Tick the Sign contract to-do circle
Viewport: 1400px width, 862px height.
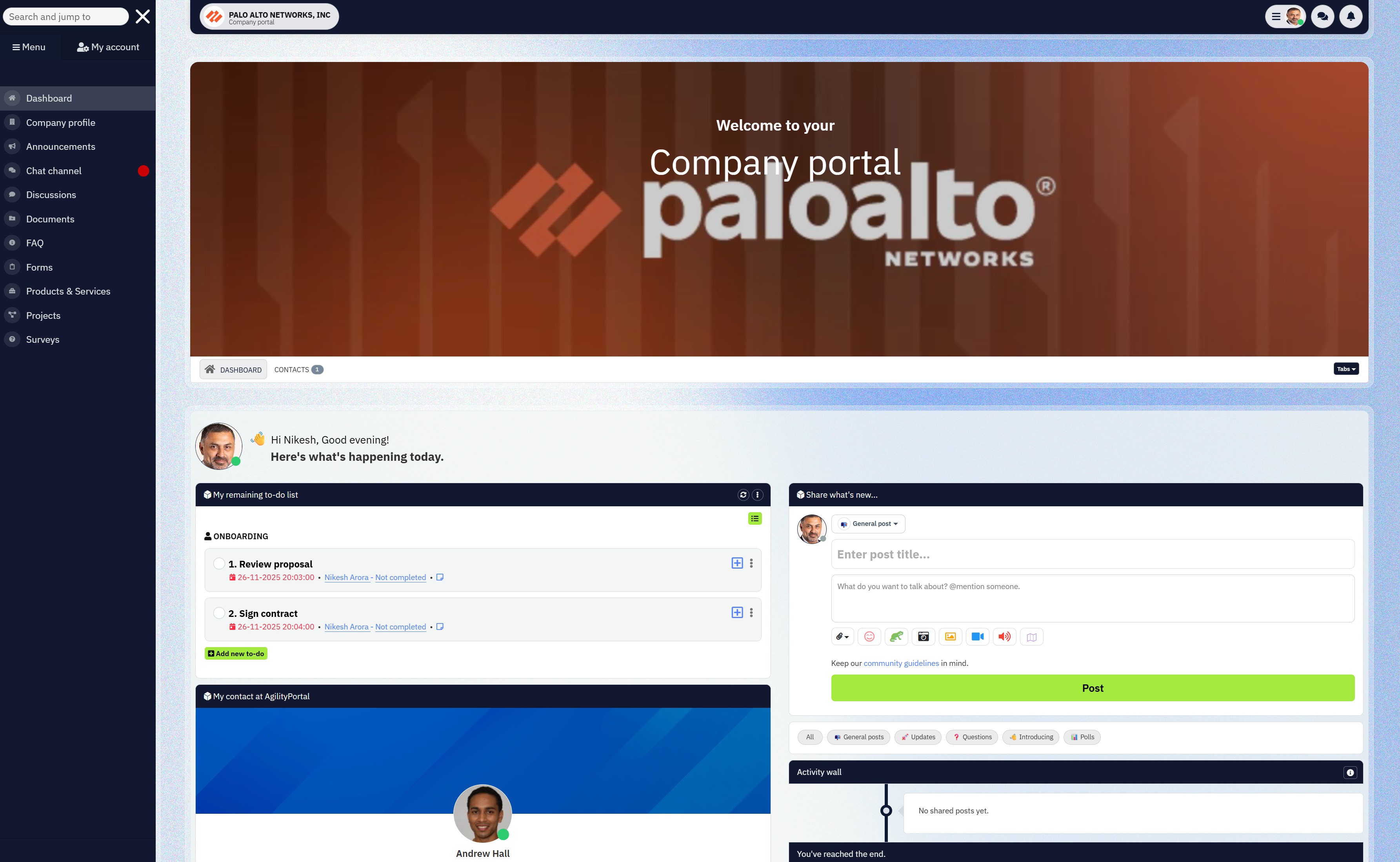pyautogui.click(x=219, y=613)
